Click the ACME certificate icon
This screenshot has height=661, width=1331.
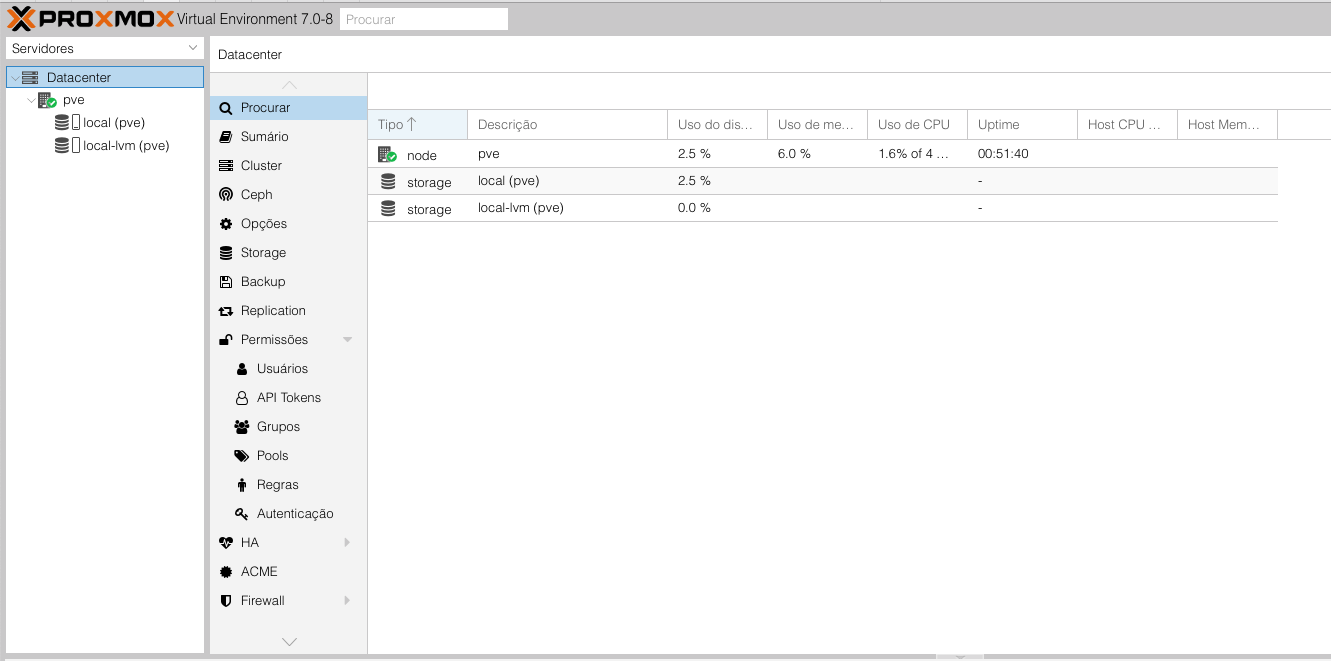[226, 572]
